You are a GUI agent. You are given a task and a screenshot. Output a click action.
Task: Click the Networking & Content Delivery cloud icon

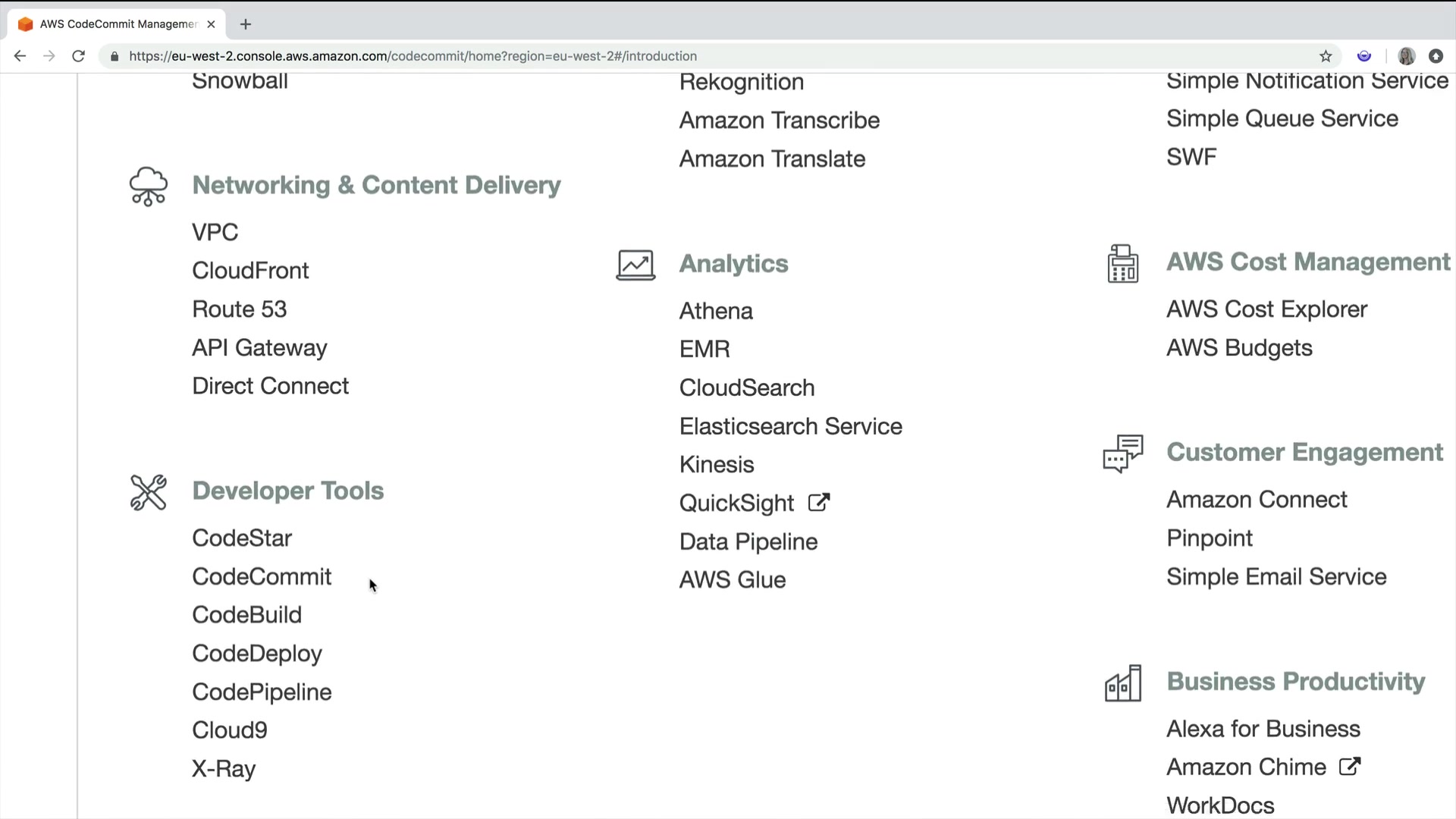click(x=149, y=187)
